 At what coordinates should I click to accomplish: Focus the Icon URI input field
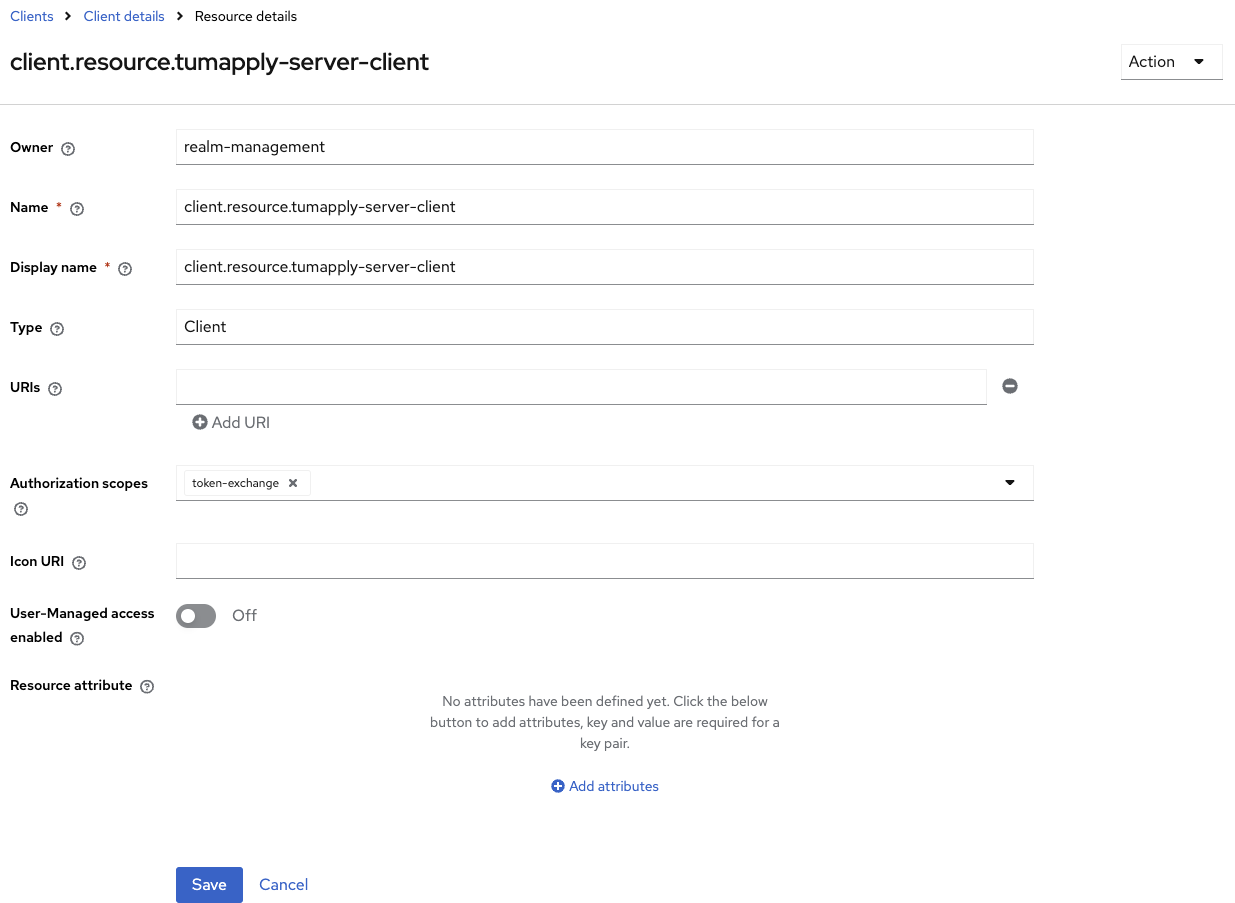604,561
